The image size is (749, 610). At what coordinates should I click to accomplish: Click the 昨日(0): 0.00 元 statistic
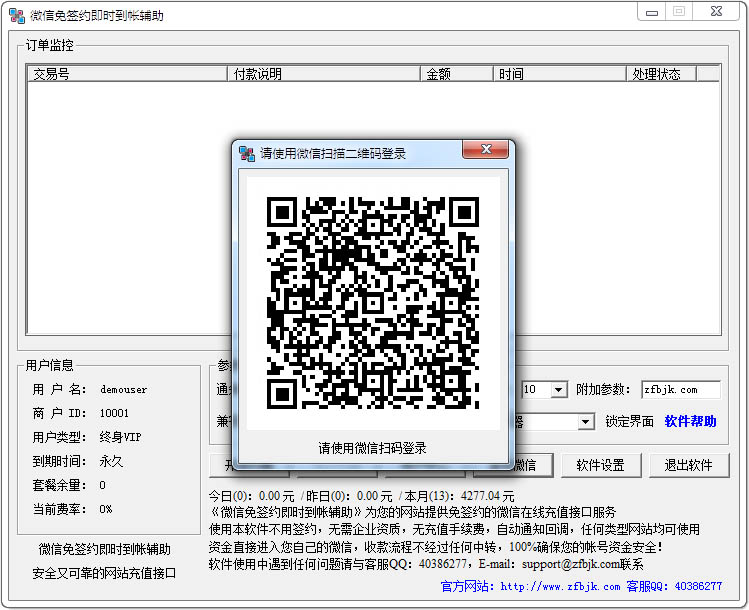(x=349, y=496)
